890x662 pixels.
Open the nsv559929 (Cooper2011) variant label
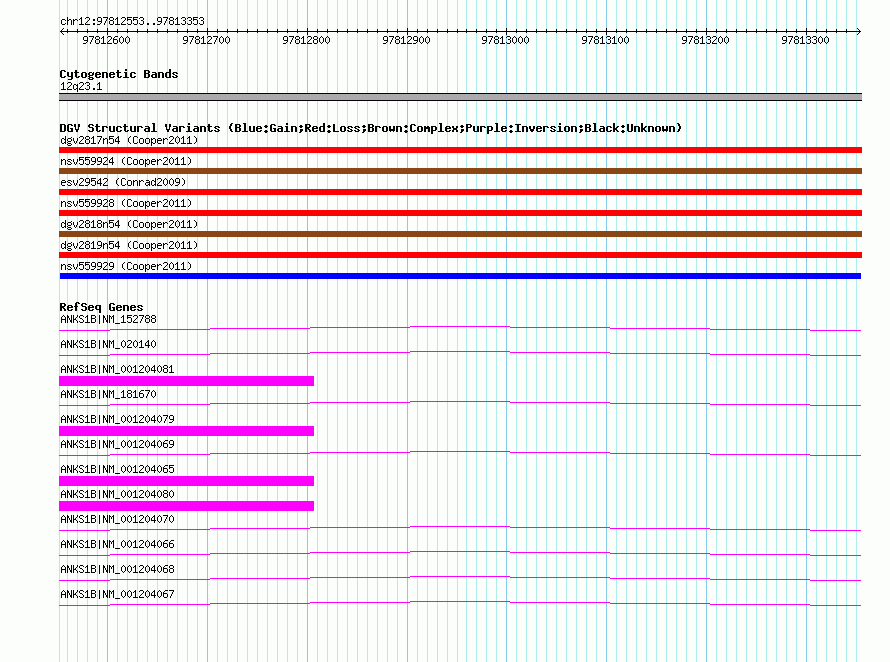[x=126, y=266]
